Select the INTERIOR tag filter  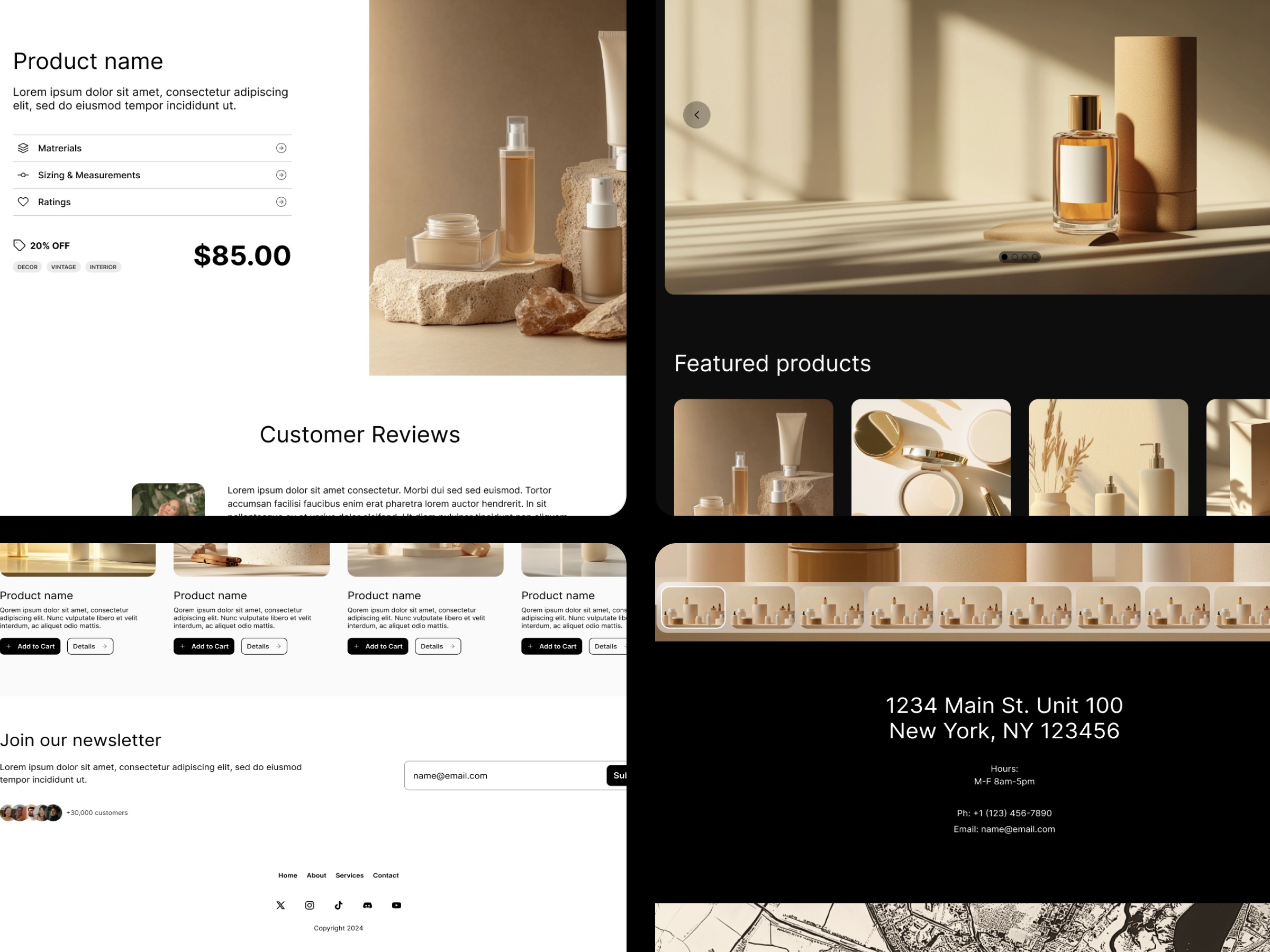point(102,266)
